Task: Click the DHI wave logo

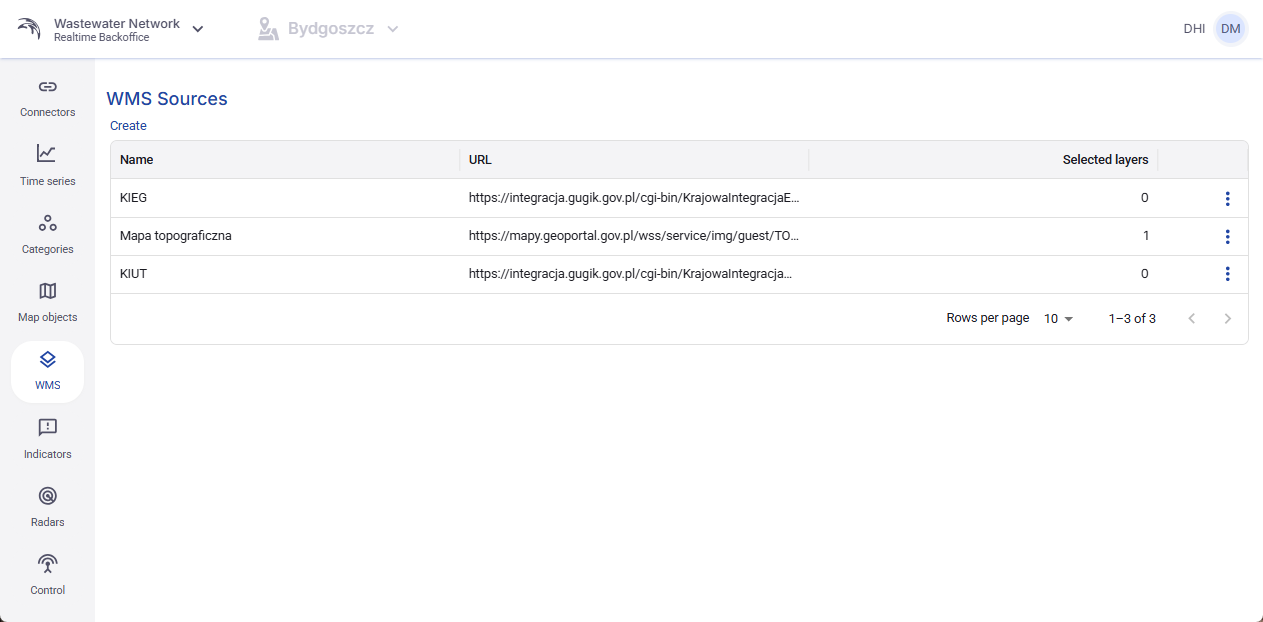Action: pyautogui.click(x=30, y=29)
